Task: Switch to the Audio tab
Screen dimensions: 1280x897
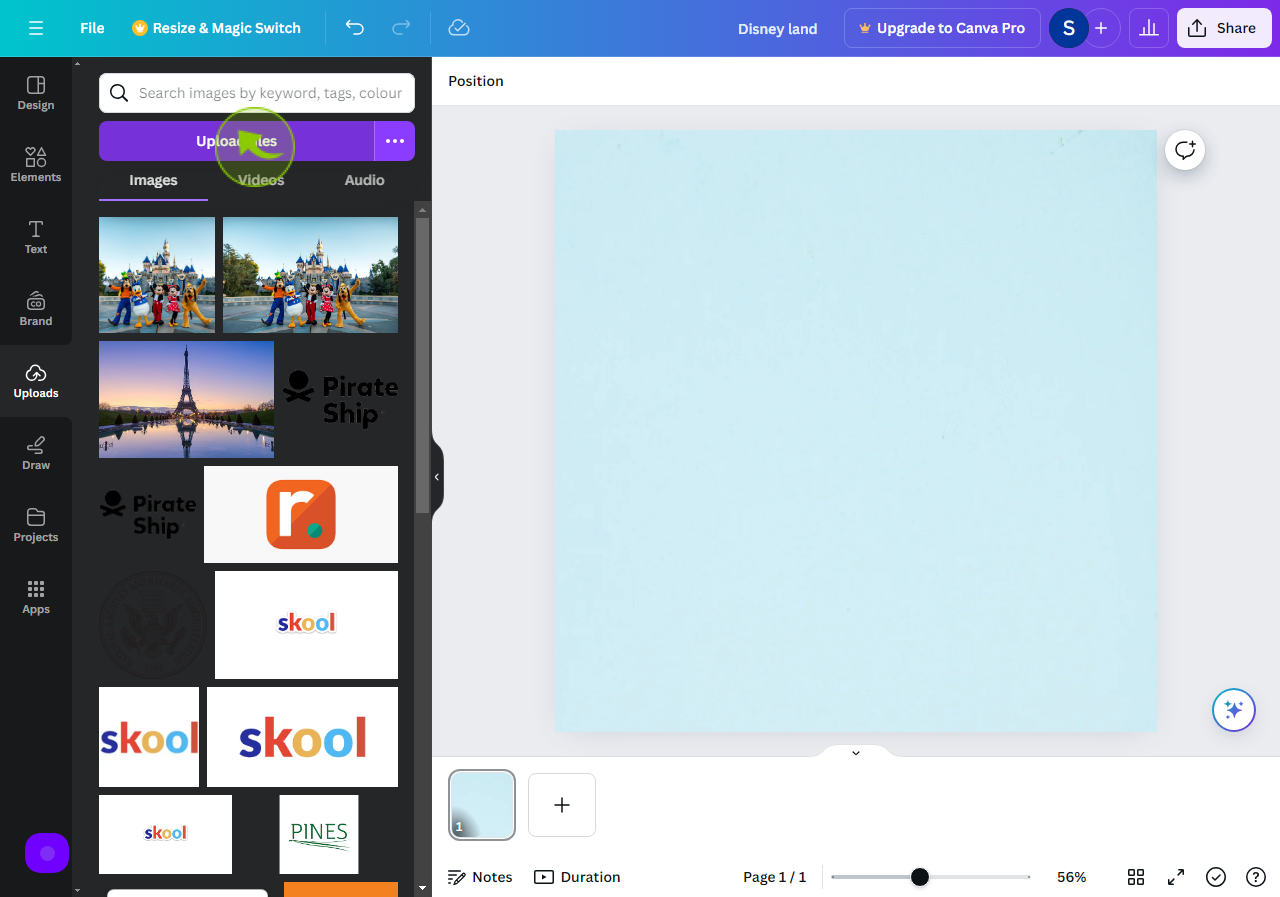Action: pyautogui.click(x=364, y=180)
